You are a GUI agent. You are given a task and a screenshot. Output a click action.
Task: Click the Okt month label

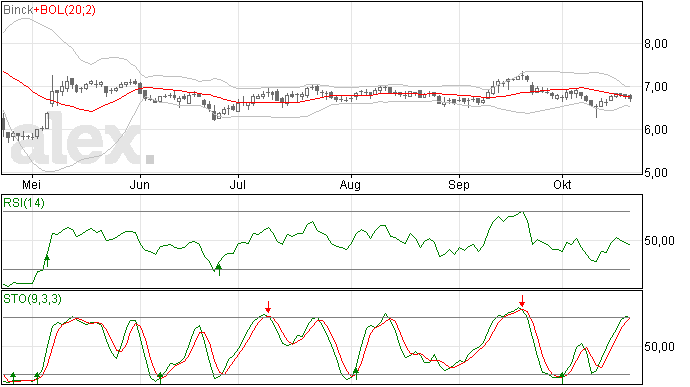(562, 184)
